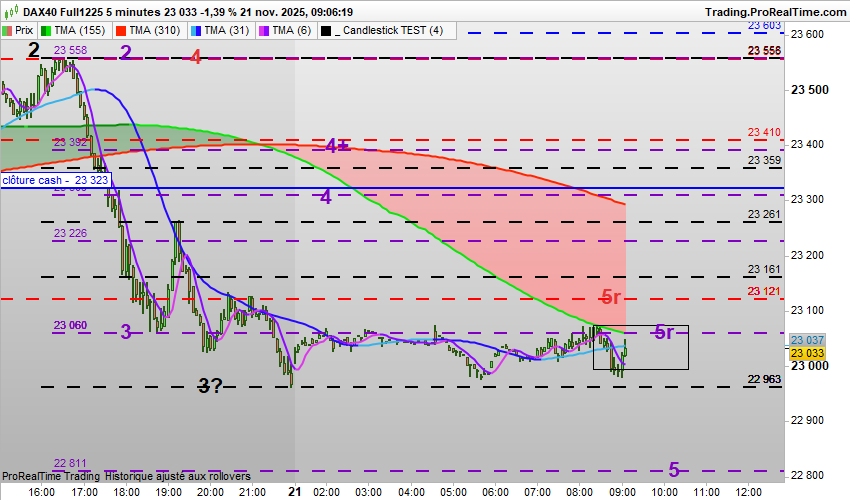Viewport: 850px width, 500px height.
Task: Select the red wave label 5r
Action: click(x=611, y=297)
